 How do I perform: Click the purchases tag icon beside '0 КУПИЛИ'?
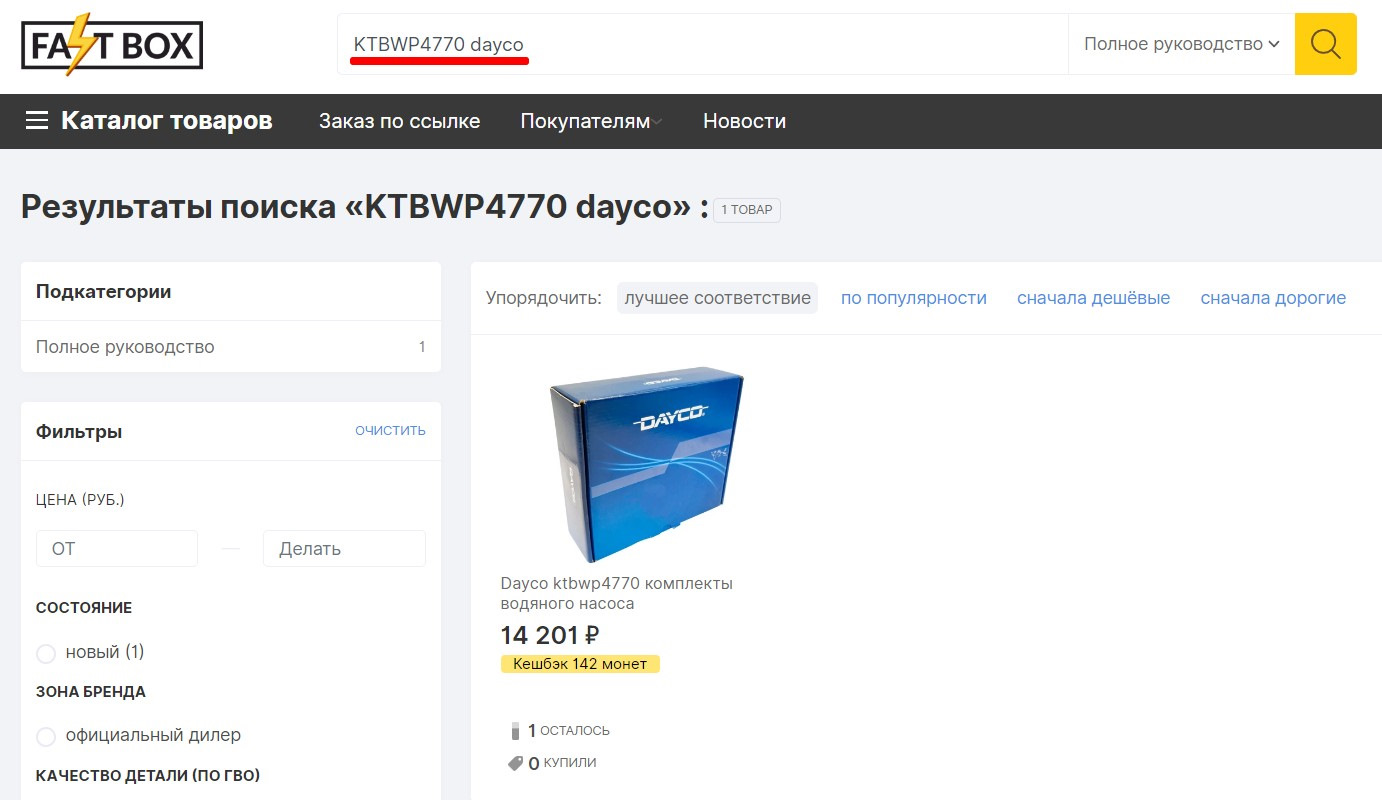[514, 762]
